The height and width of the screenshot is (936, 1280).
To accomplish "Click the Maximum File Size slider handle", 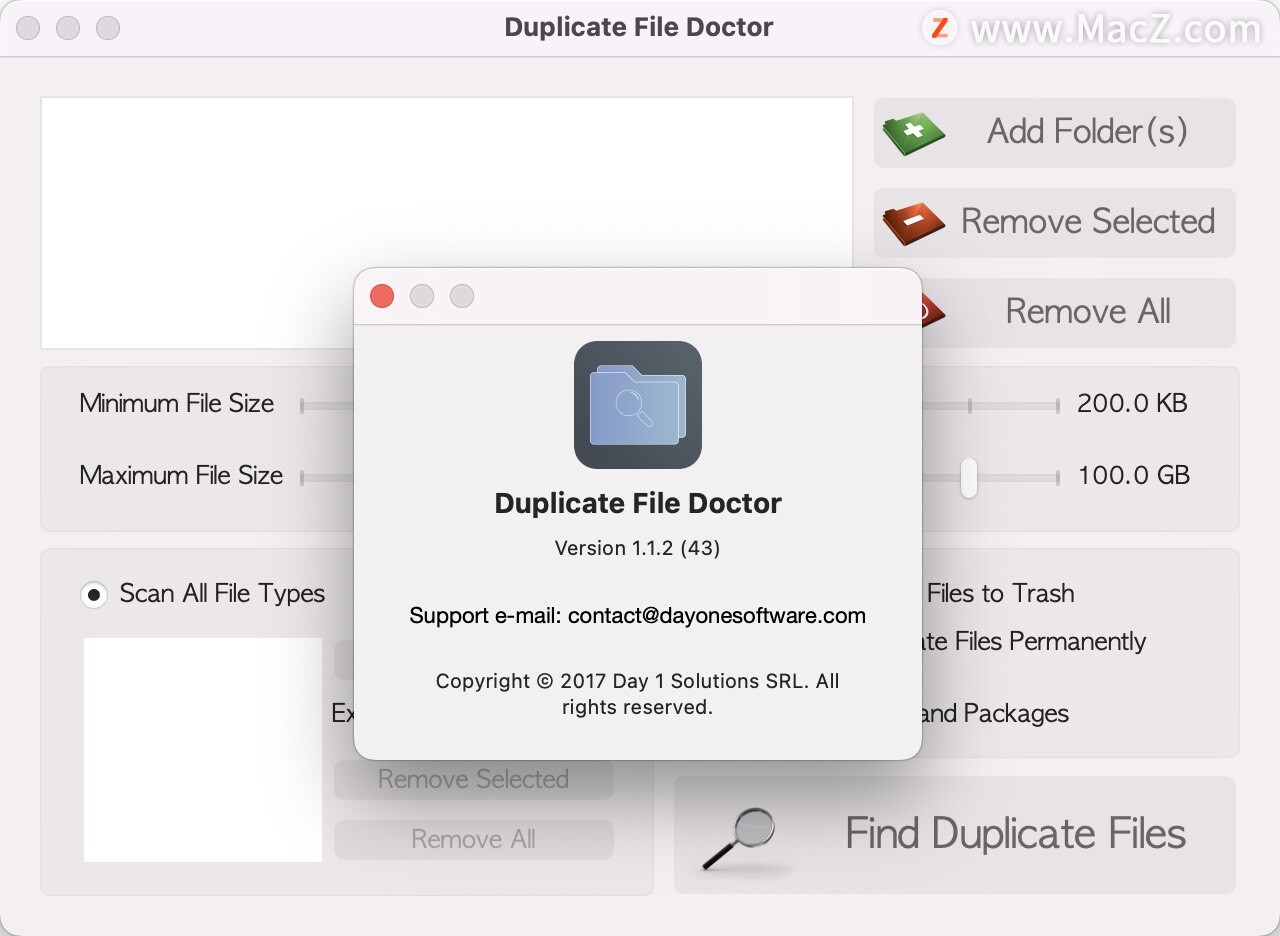I will tap(969, 477).
